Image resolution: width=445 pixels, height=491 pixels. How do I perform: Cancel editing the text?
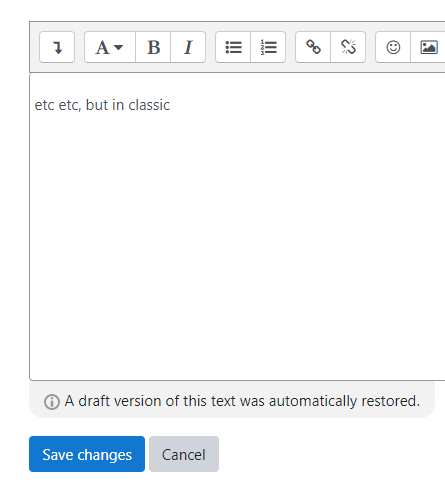(x=184, y=454)
